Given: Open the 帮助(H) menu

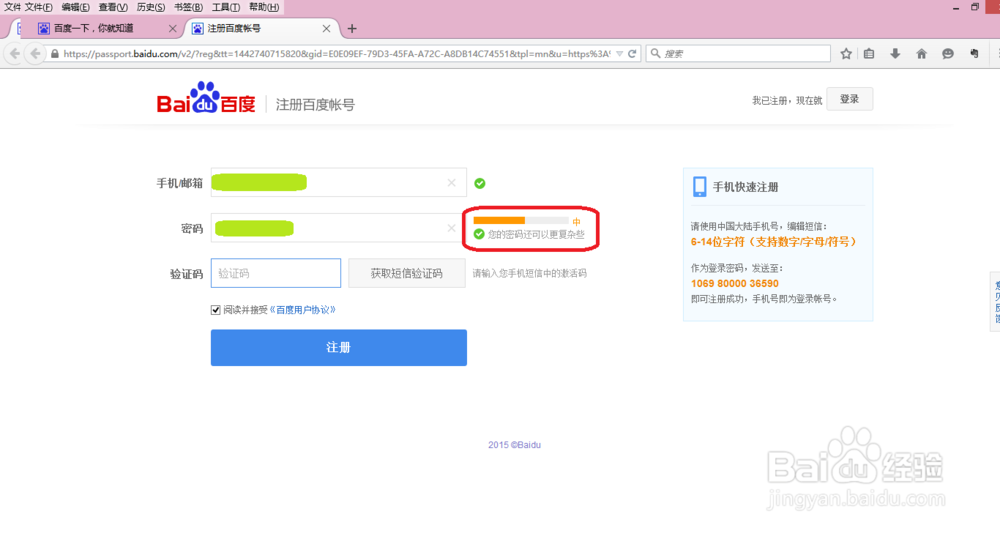Looking at the screenshot, I should pyautogui.click(x=263, y=7).
